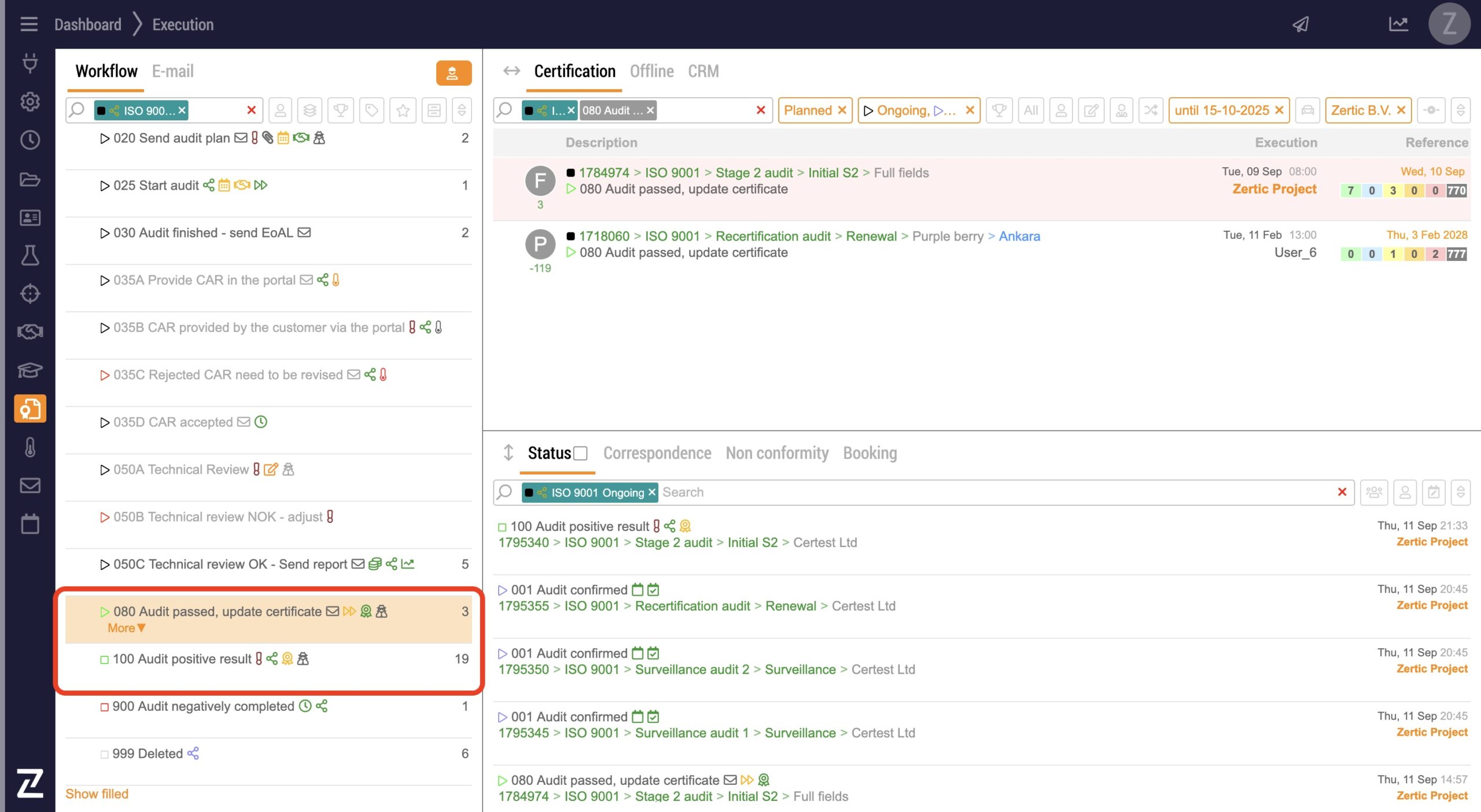
Task: Switch to the E-mail tab
Action: coord(172,71)
